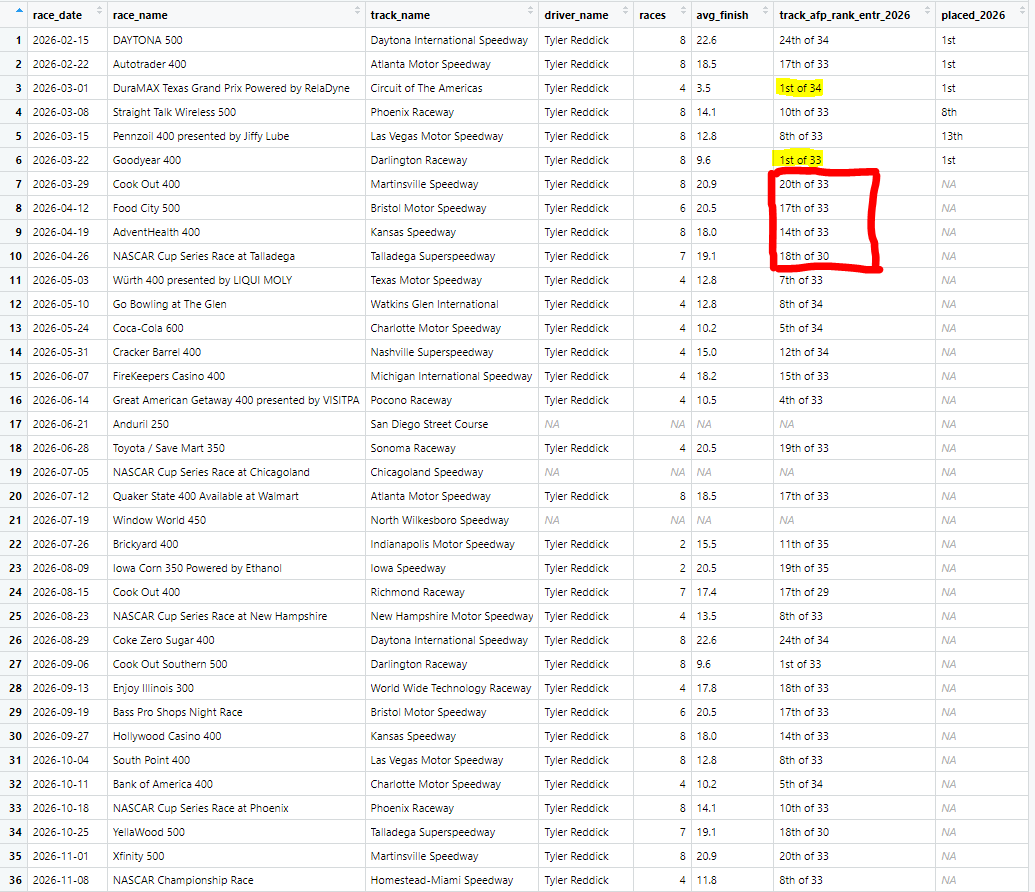The width and height of the screenshot is (1035, 892).
Task: Click the Coke Zero Sugar 400 cell
Action: coord(236,640)
